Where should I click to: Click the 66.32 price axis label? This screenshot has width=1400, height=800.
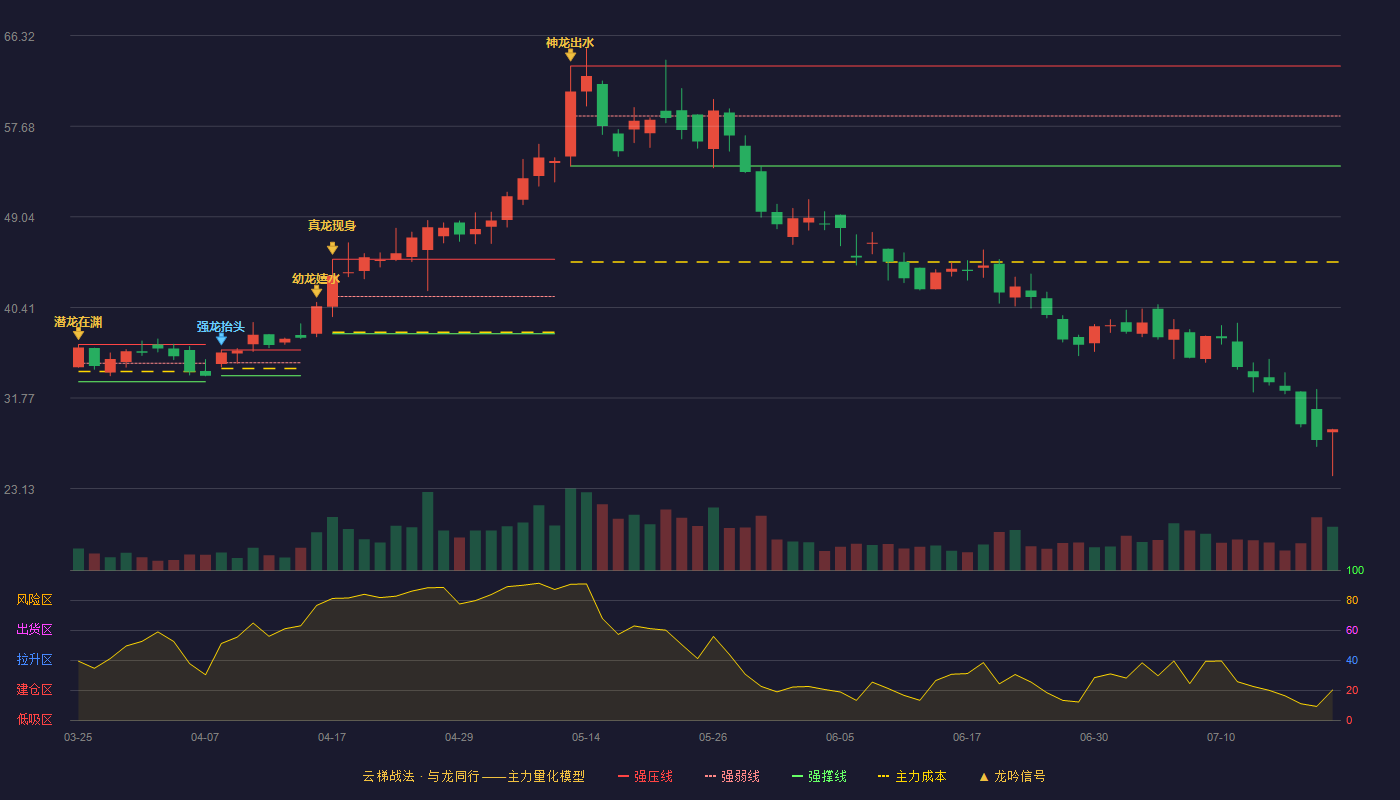tap(19, 37)
